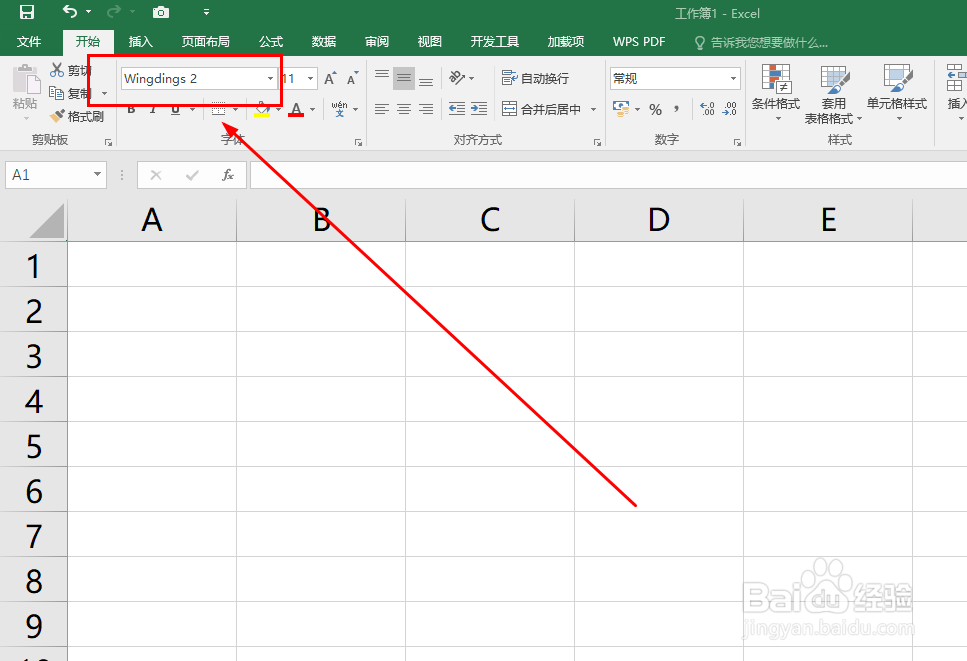
Task: Align cell text left
Action: (x=382, y=109)
